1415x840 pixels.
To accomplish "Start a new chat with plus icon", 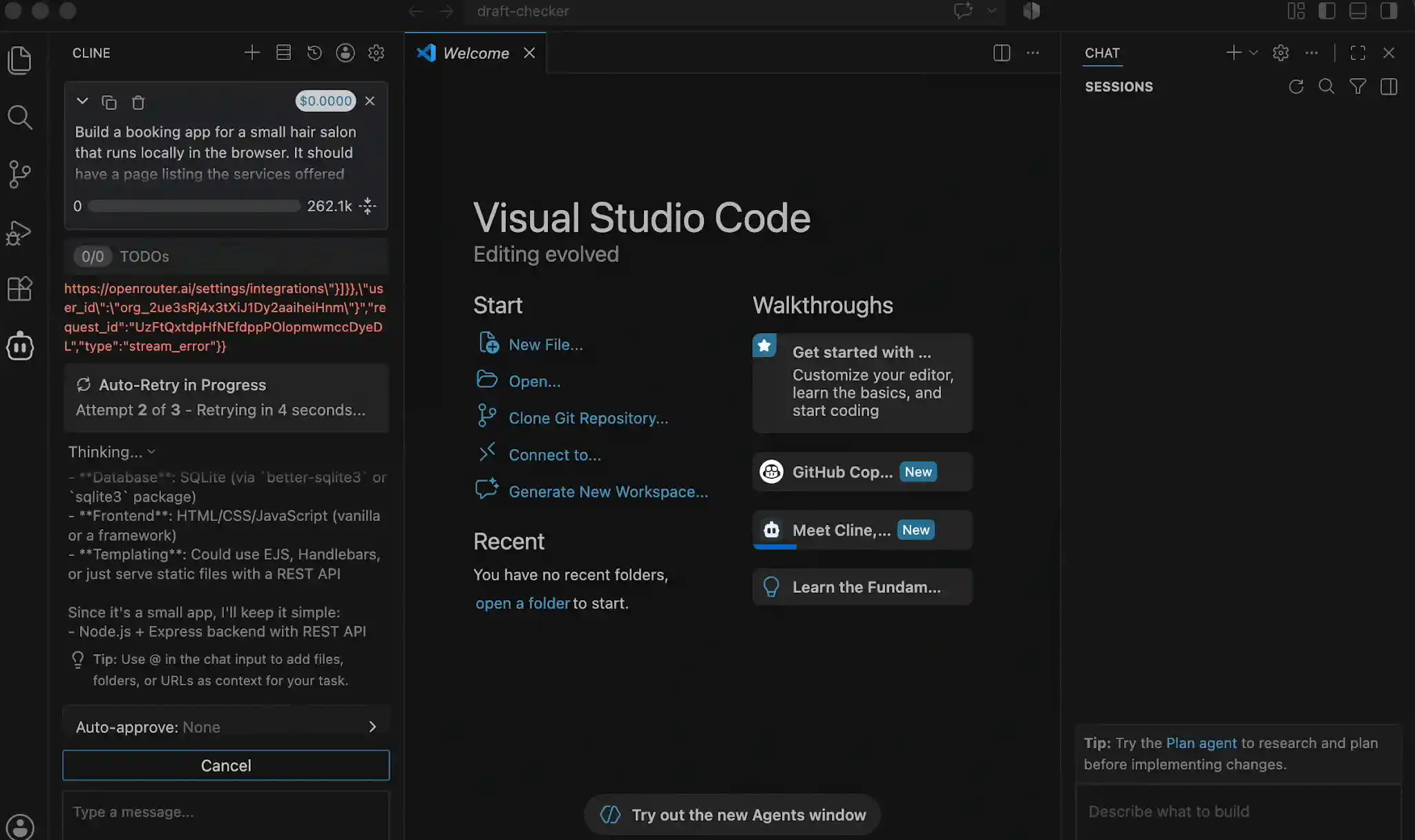I will (1233, 52).
